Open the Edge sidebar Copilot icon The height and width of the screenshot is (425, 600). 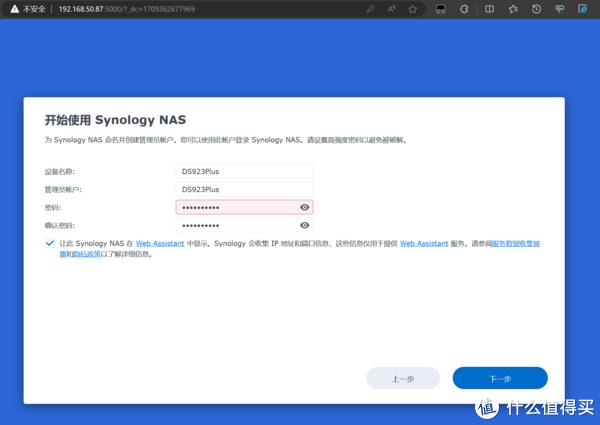coord(583,9)
